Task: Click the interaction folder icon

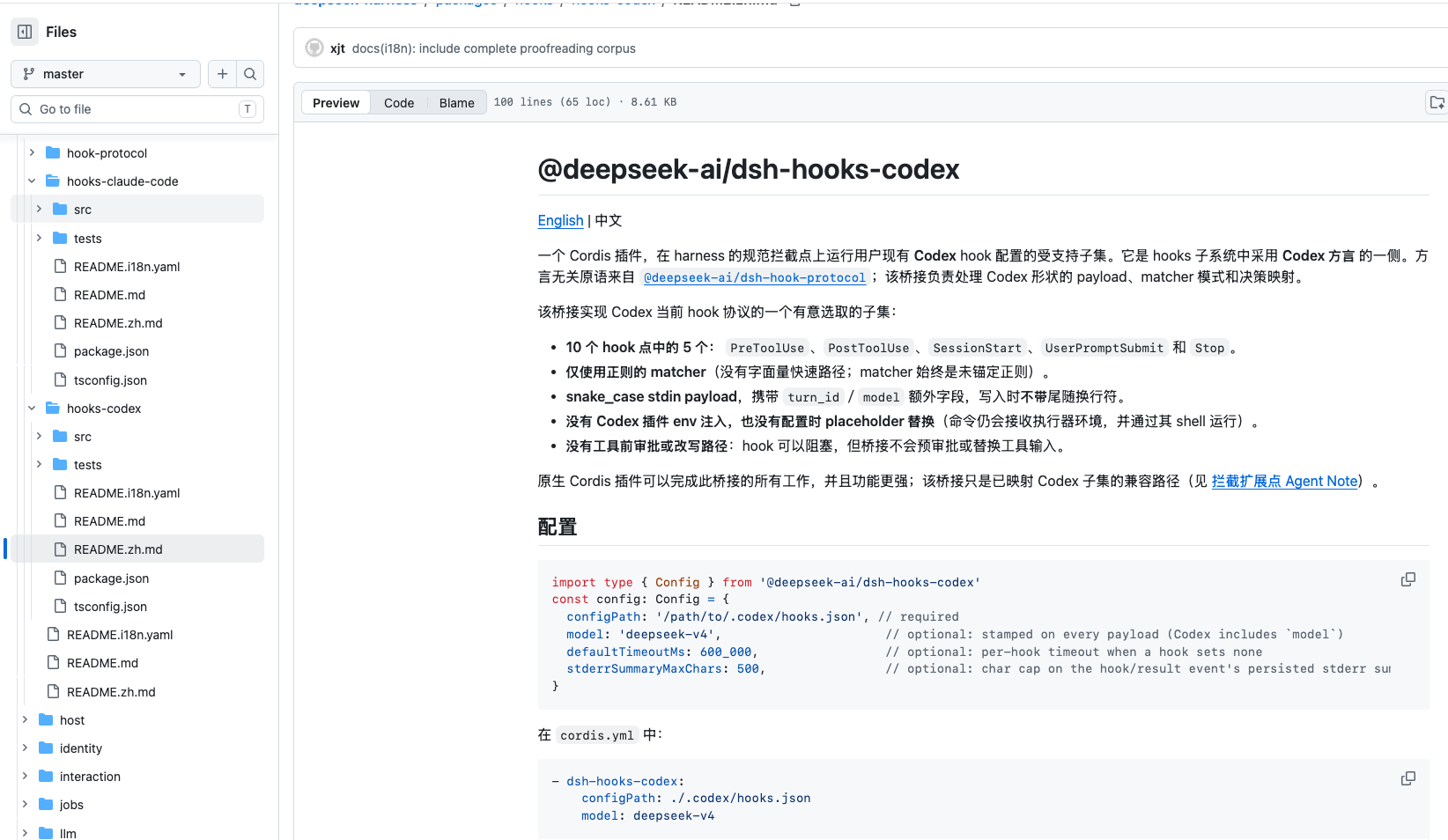Action: point(46,776)
